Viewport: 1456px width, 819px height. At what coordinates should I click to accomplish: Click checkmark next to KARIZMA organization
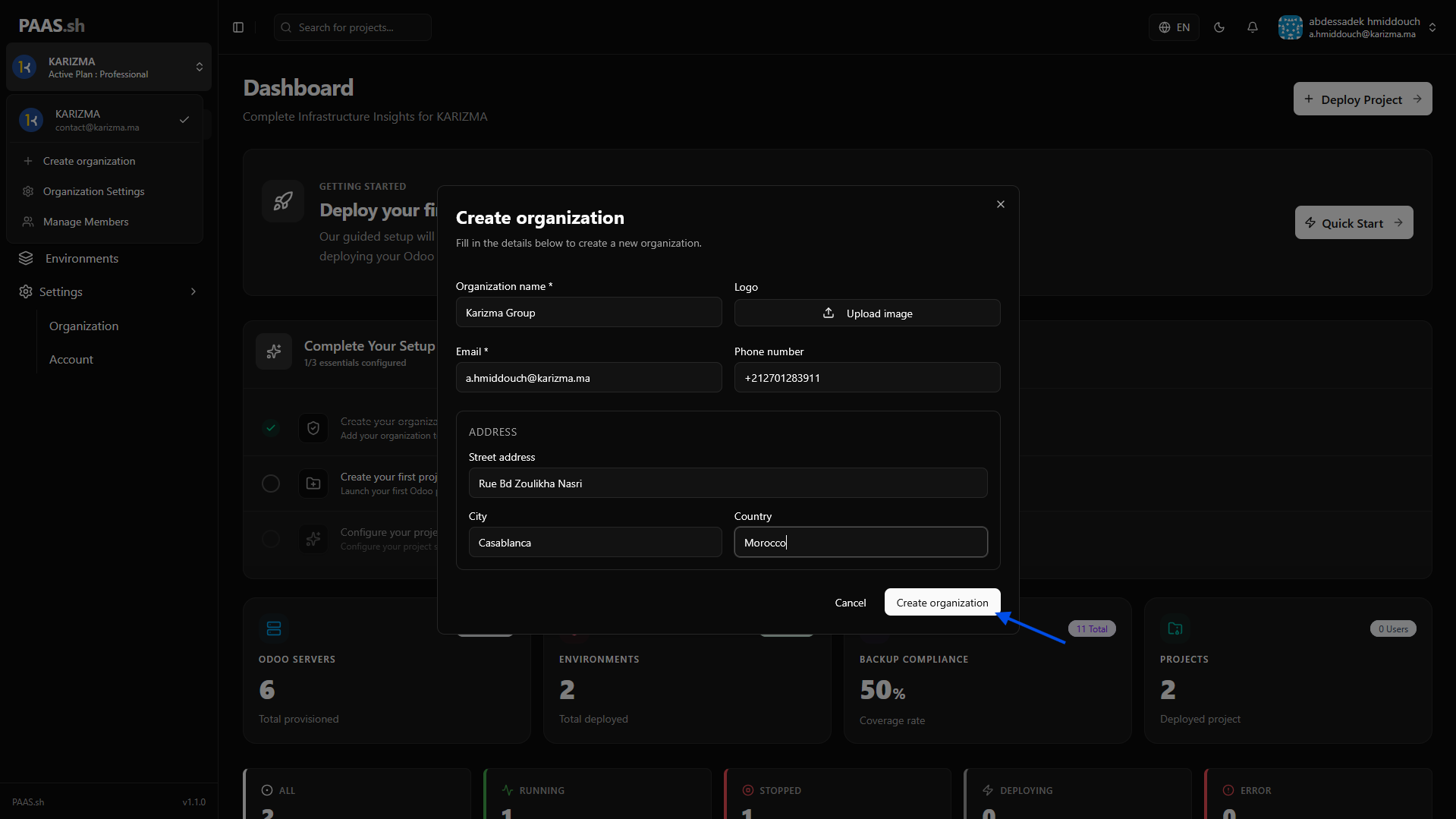pyautogui.click(x=184, y=120)
